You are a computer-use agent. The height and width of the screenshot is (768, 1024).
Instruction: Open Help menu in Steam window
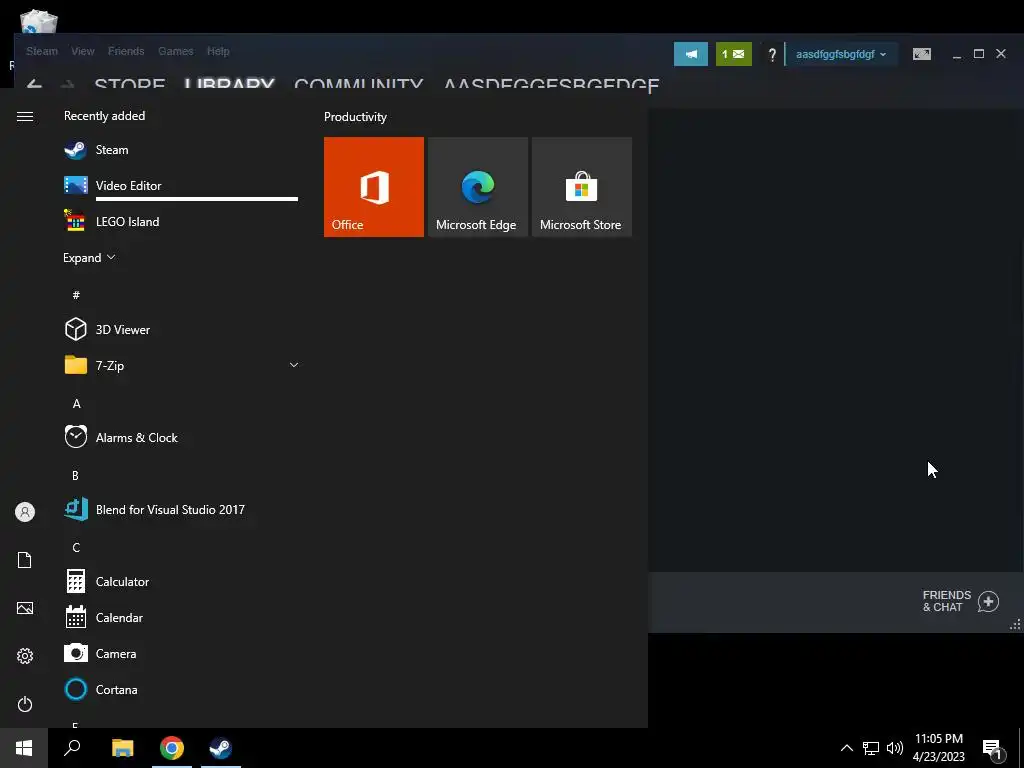pos(218,51)
